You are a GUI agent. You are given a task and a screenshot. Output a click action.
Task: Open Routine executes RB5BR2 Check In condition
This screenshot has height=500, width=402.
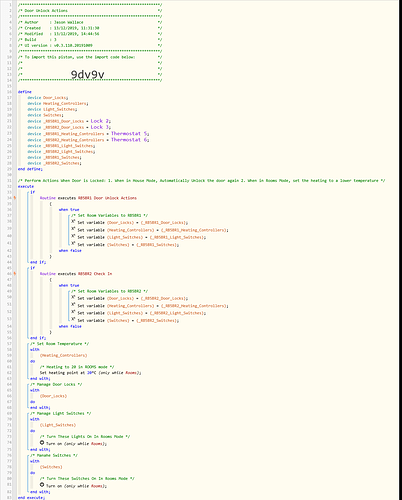[x=76, y=274]
